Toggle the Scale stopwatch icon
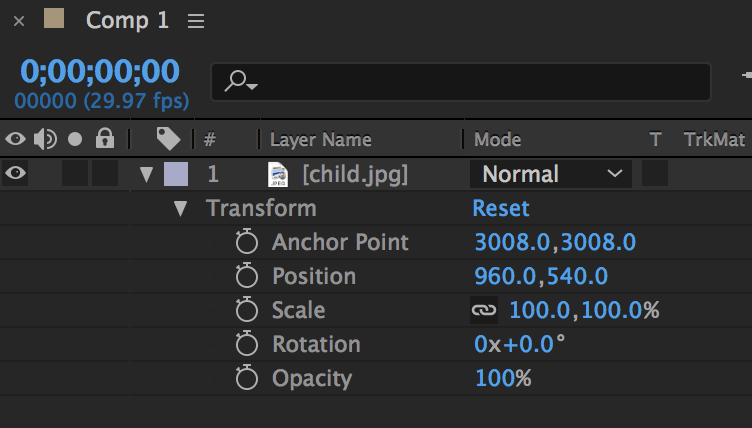 point(246,310)
